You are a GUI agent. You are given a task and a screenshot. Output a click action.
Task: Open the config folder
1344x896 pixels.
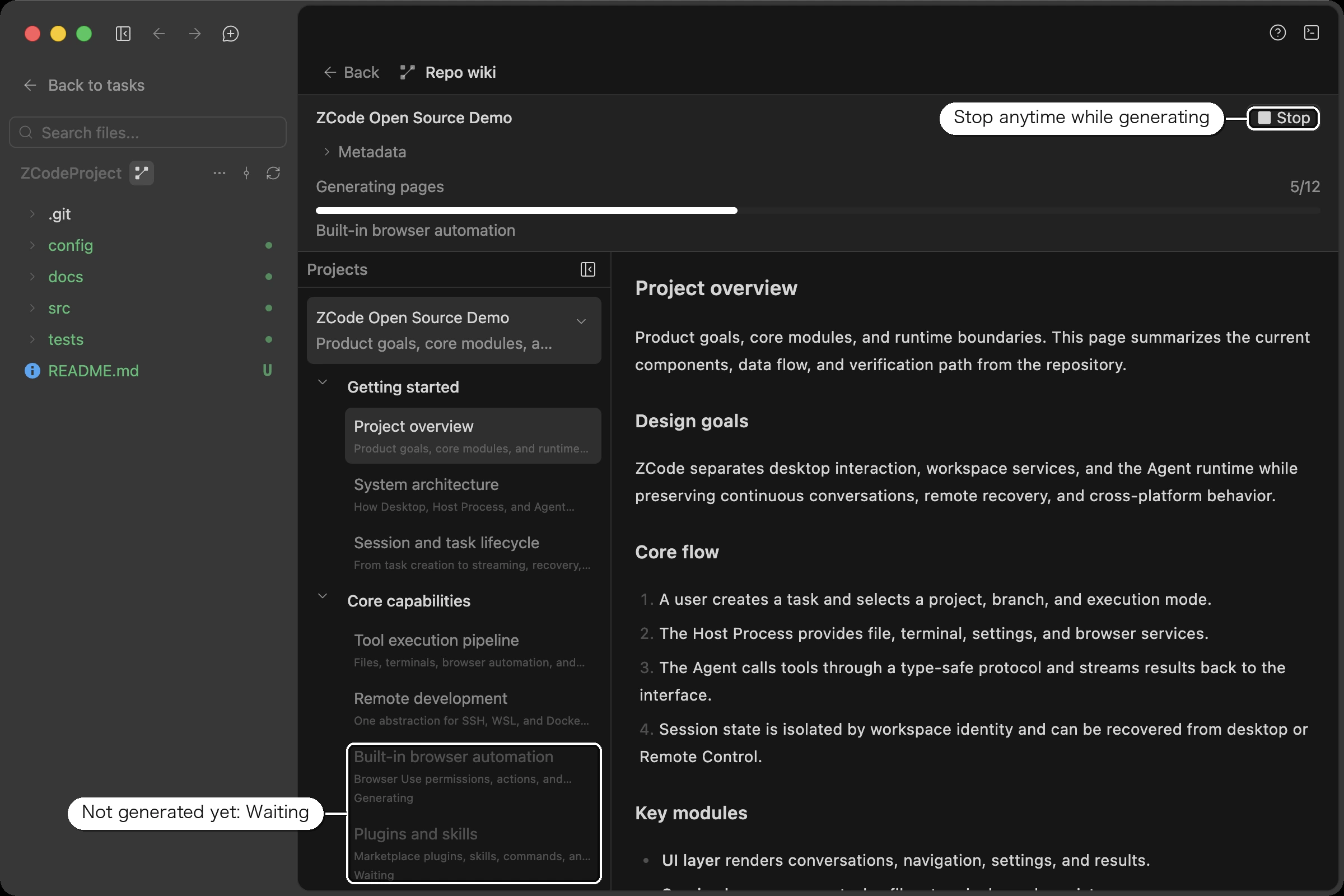[71, 245]
